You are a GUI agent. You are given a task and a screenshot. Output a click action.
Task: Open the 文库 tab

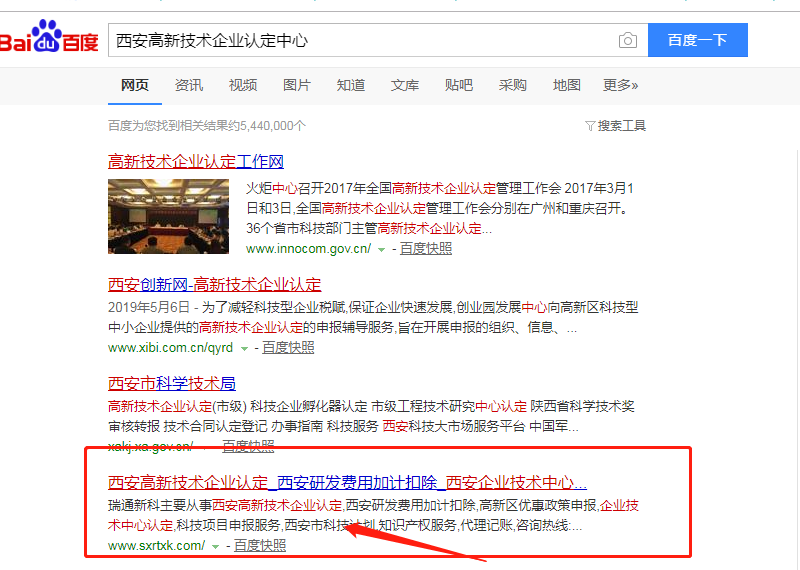pos(404,85)
